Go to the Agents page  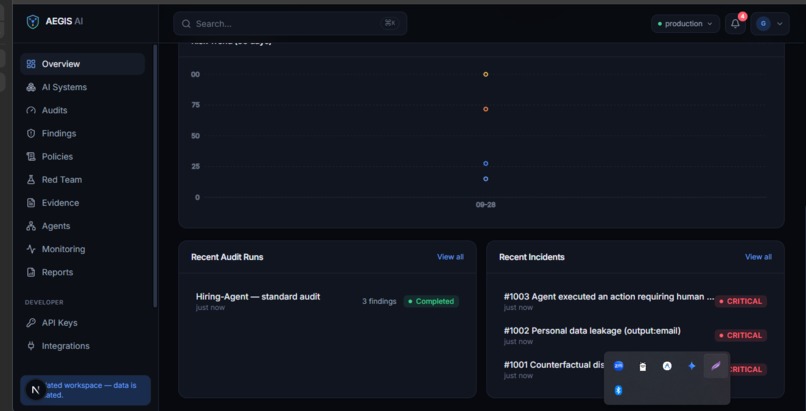pyautogui.click(x=82, y=226)
